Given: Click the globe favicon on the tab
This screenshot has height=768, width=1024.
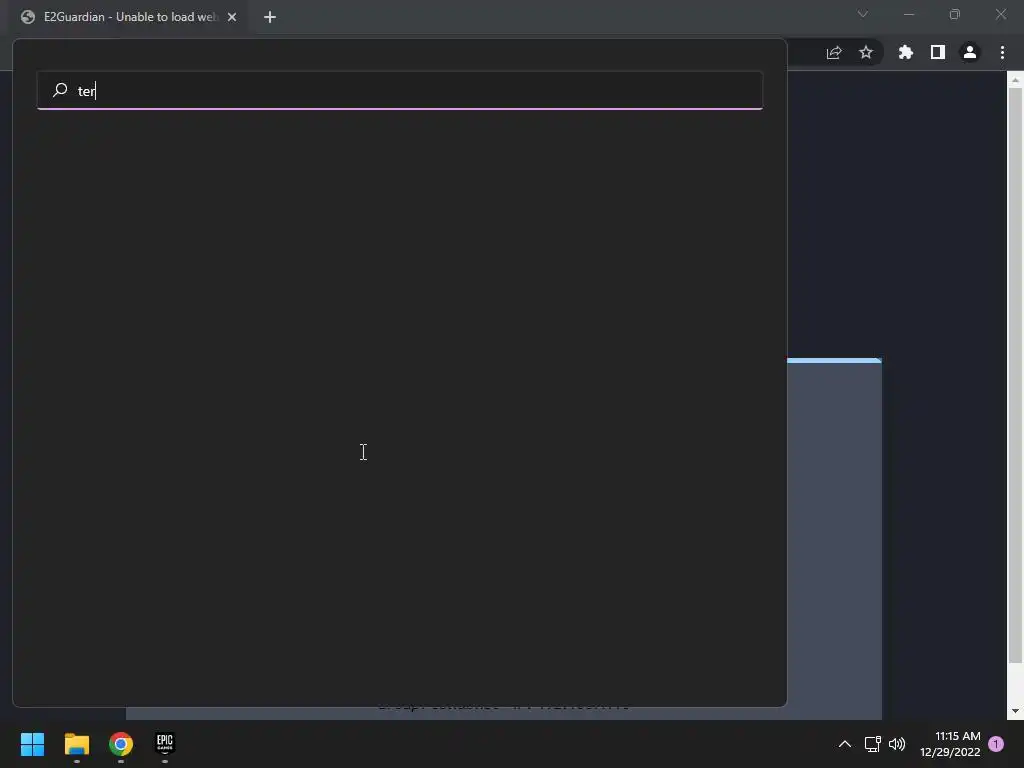Looking at the screenshot, I should click(x=27, y=17).
